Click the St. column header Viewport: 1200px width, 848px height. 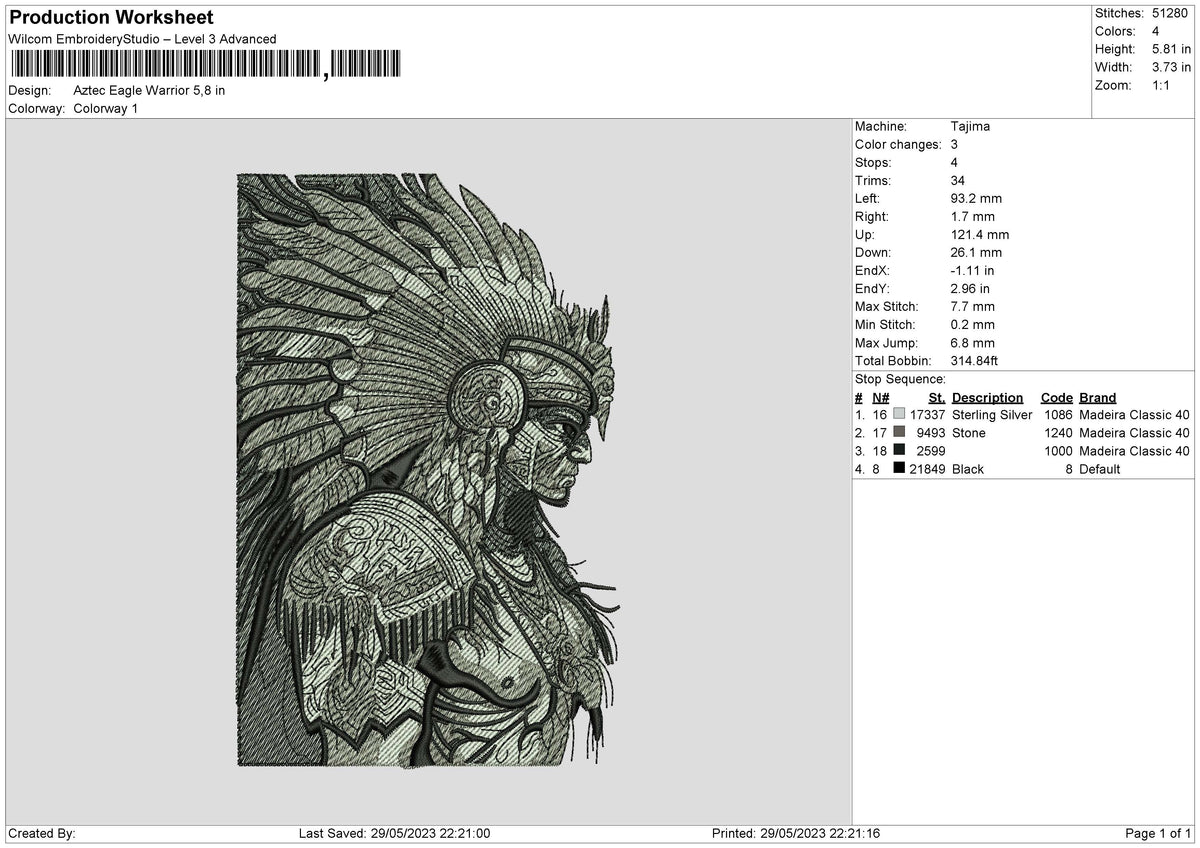935,398
